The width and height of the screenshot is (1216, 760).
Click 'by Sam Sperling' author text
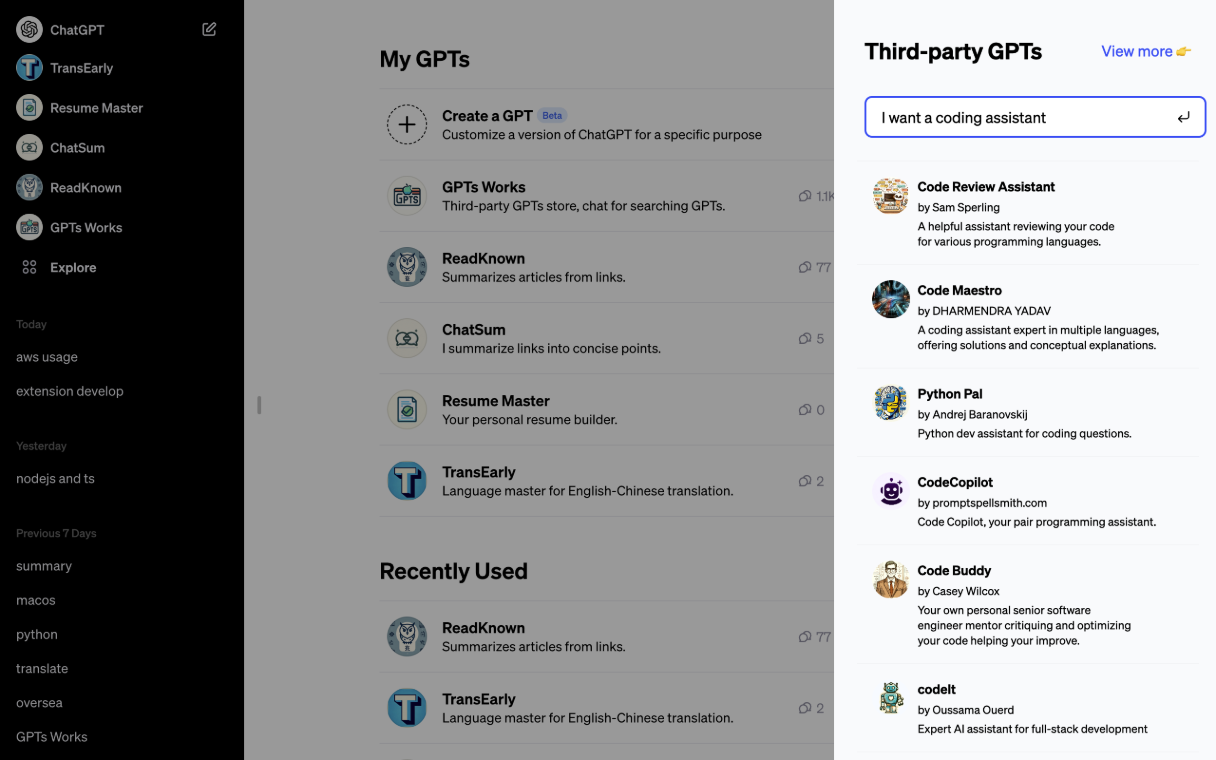click(x=958, y=208)
